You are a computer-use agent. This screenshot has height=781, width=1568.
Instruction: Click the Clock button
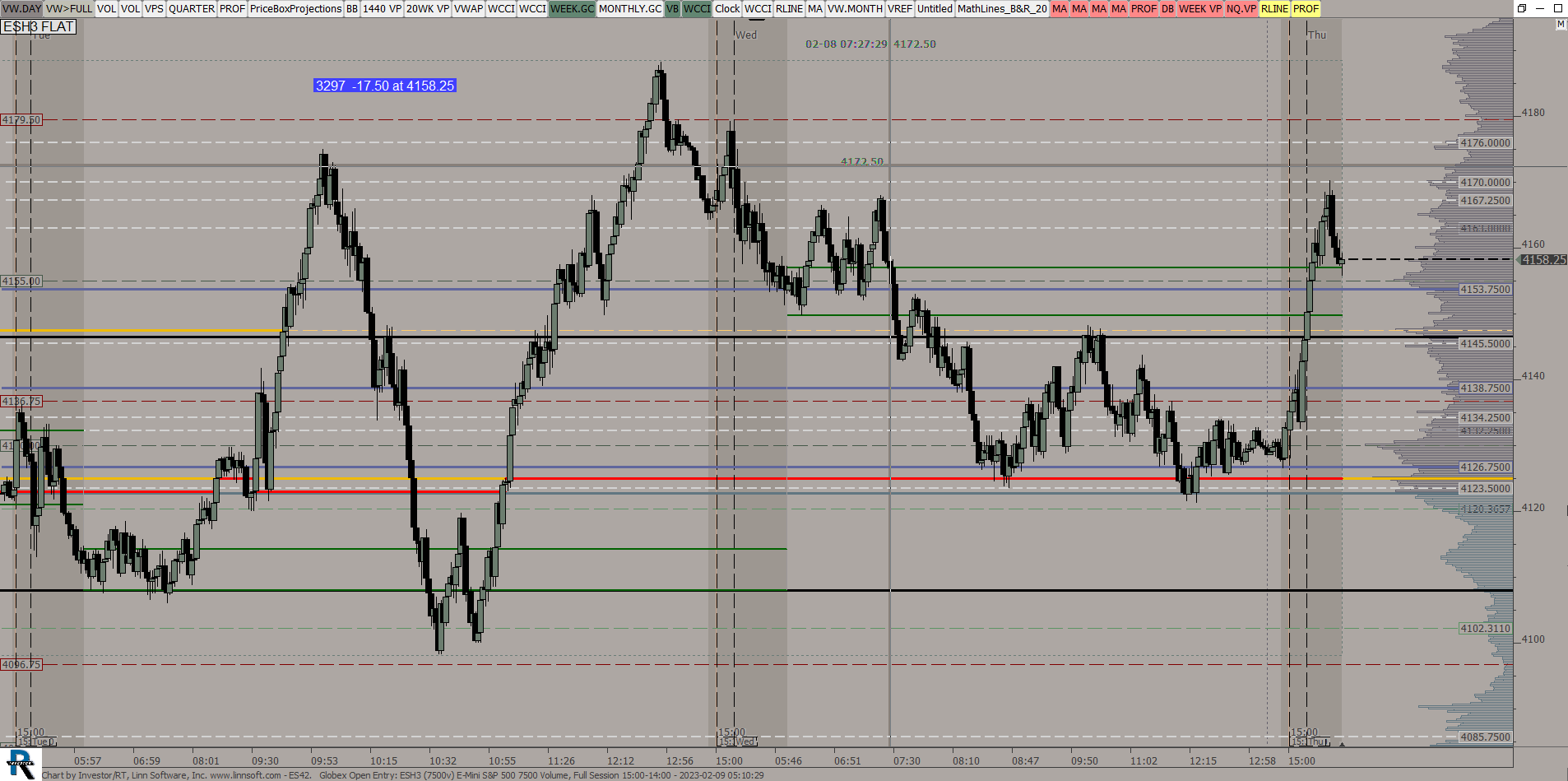(x=727, y=8)
